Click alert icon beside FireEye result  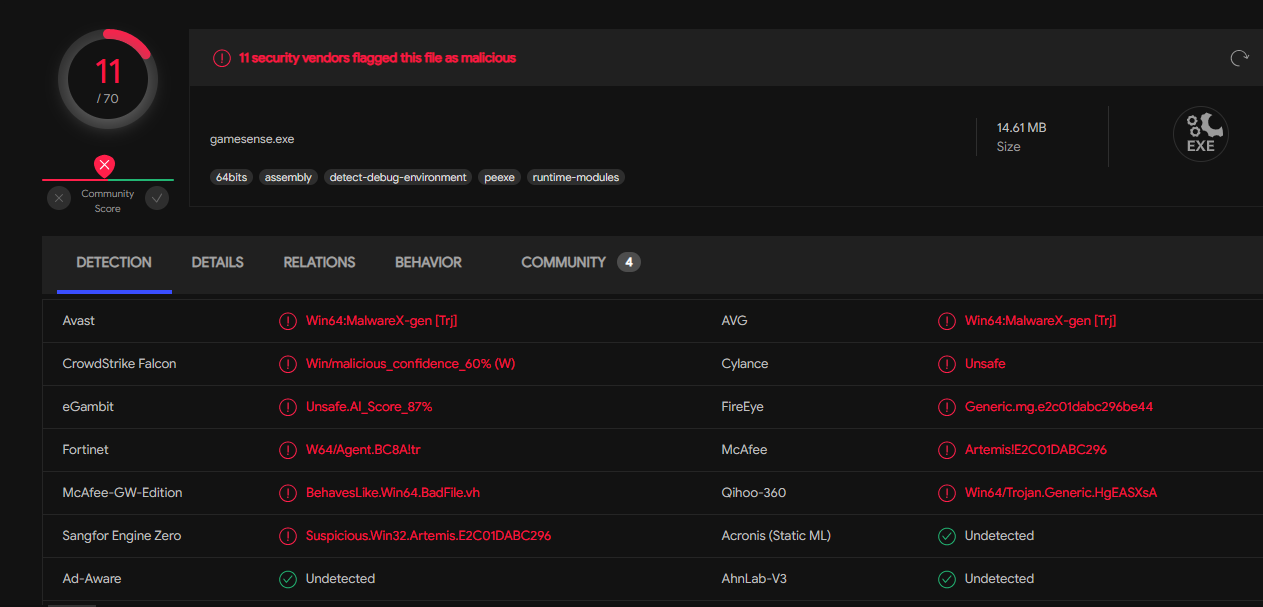point(947,407)
